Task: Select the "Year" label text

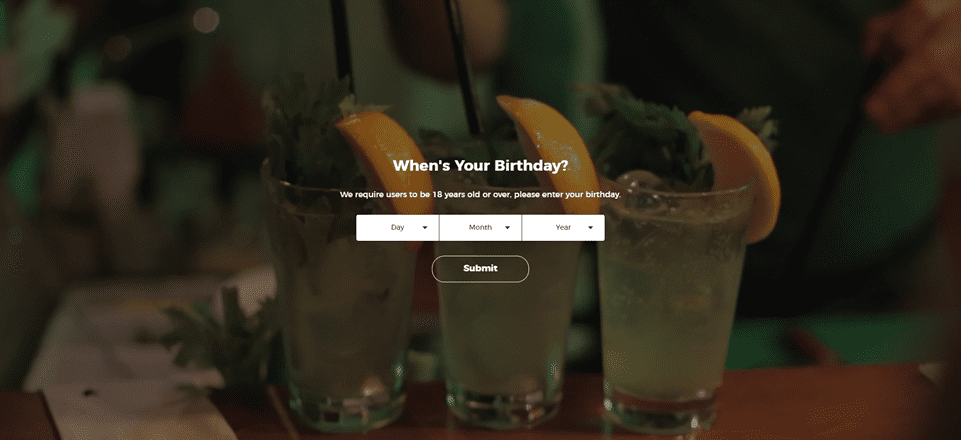Action: (563, 227)
